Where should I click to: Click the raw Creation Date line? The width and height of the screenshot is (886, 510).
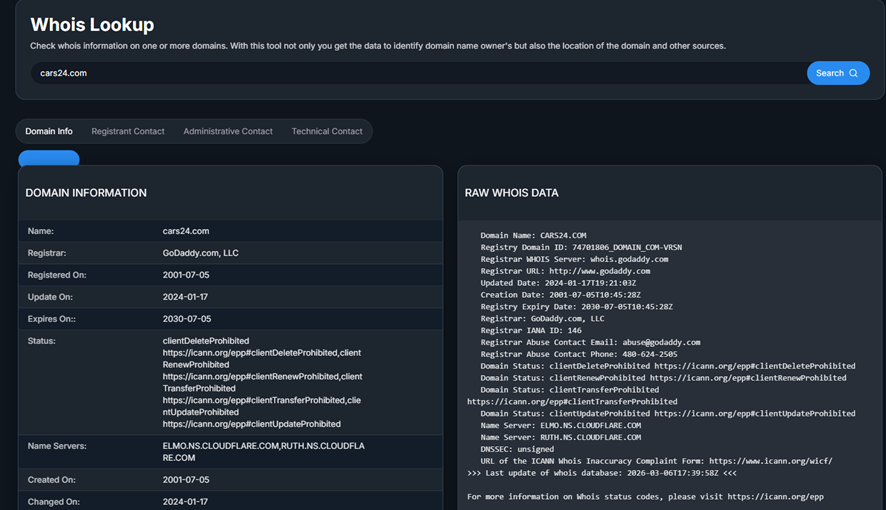click(x=561, y=295)
